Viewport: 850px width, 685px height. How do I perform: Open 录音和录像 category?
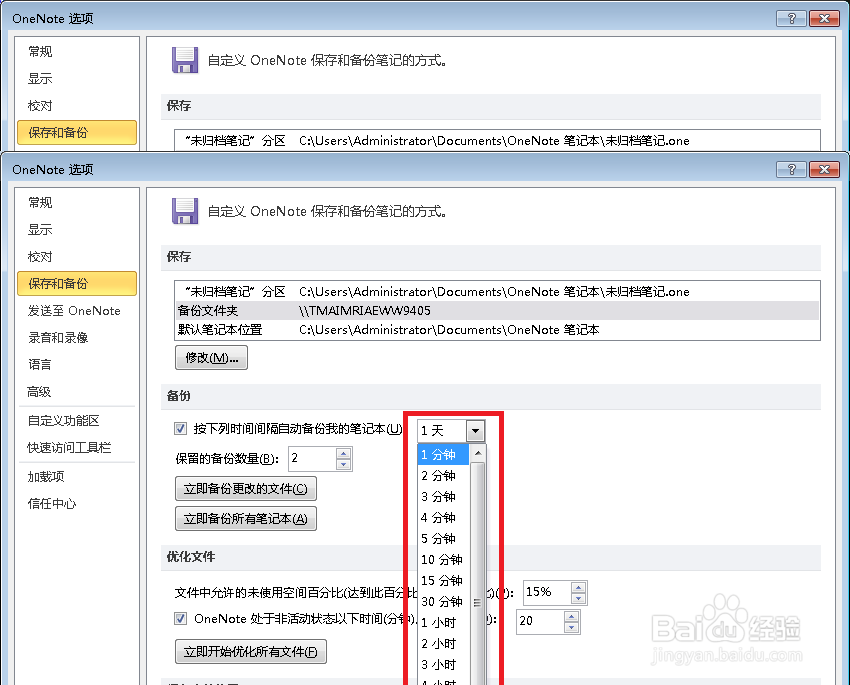click(x=76, y=338)
